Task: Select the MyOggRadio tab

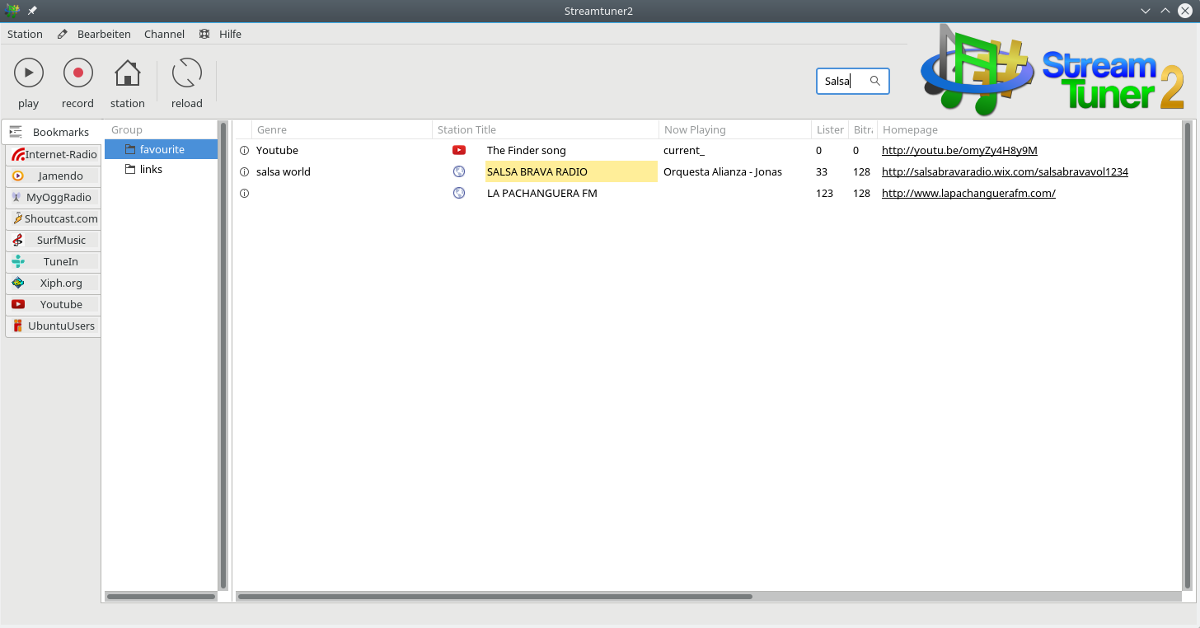Action: point(54,197)
